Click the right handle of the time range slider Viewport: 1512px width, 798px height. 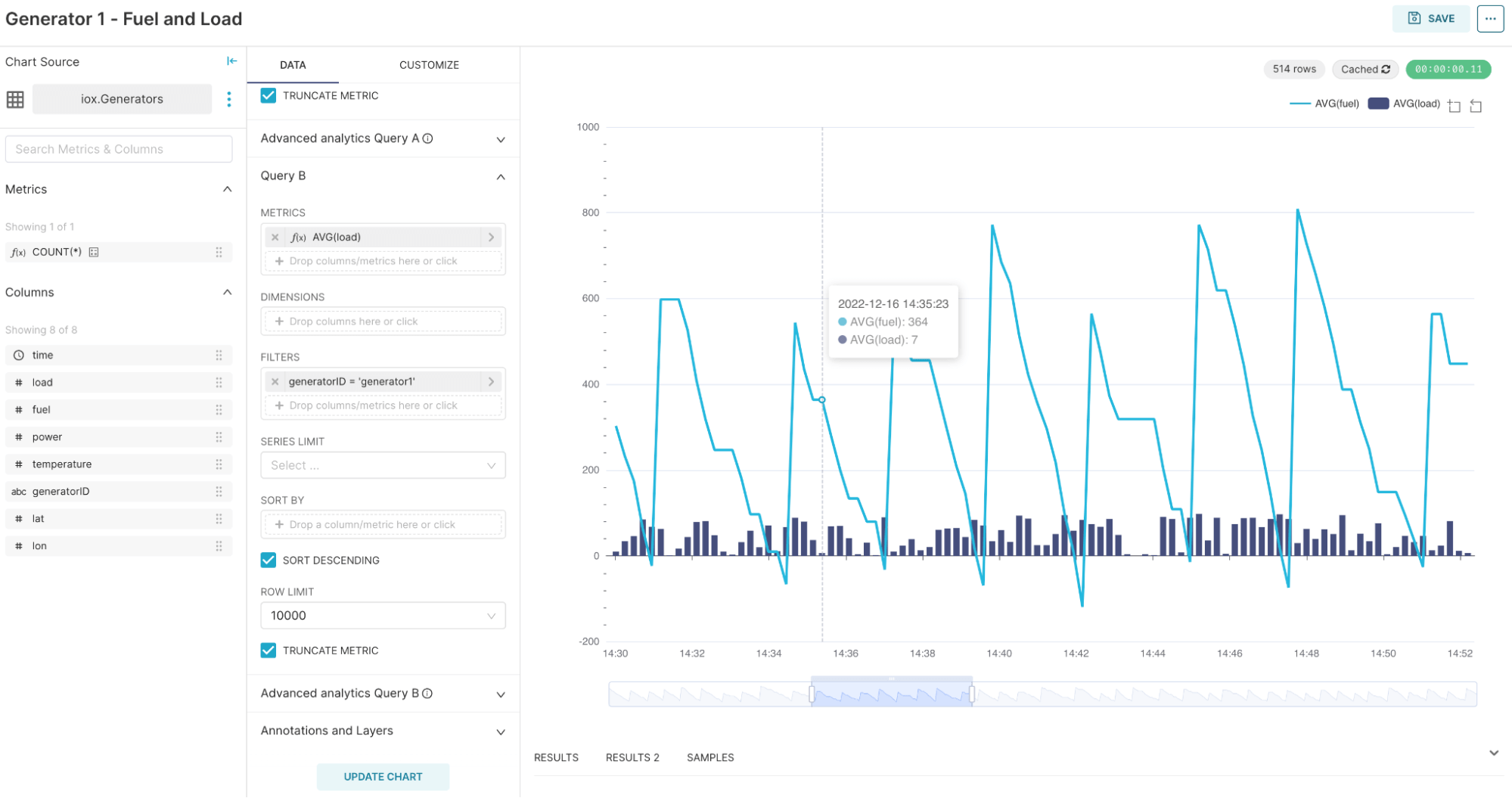[x=972, y=694]
